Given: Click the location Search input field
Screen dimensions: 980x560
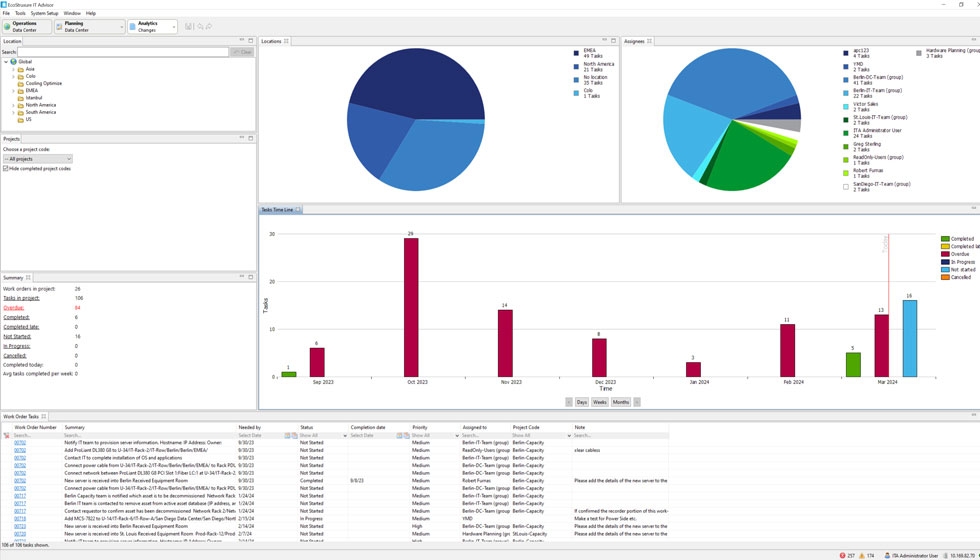Looking at the screenshot, I should tap(123, 52).
